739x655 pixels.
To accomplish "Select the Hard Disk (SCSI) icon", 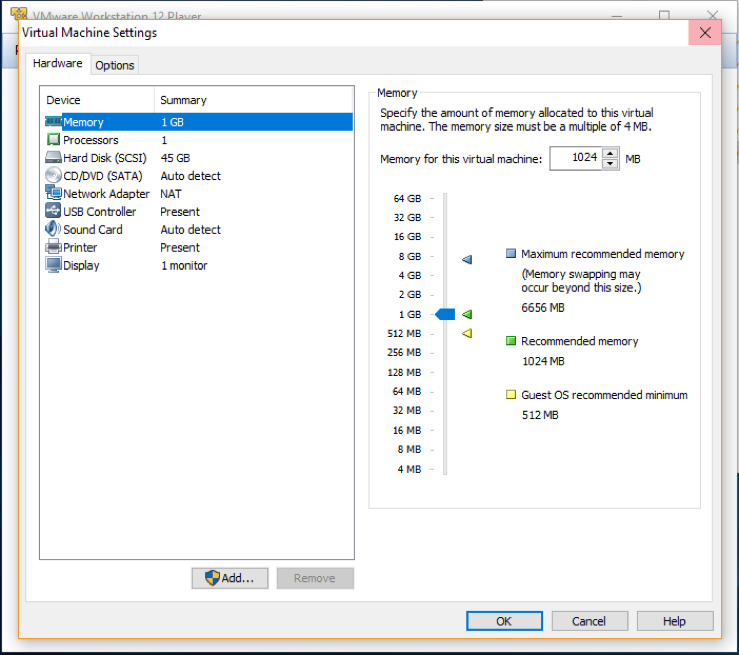I will click(x=53, y=158).
